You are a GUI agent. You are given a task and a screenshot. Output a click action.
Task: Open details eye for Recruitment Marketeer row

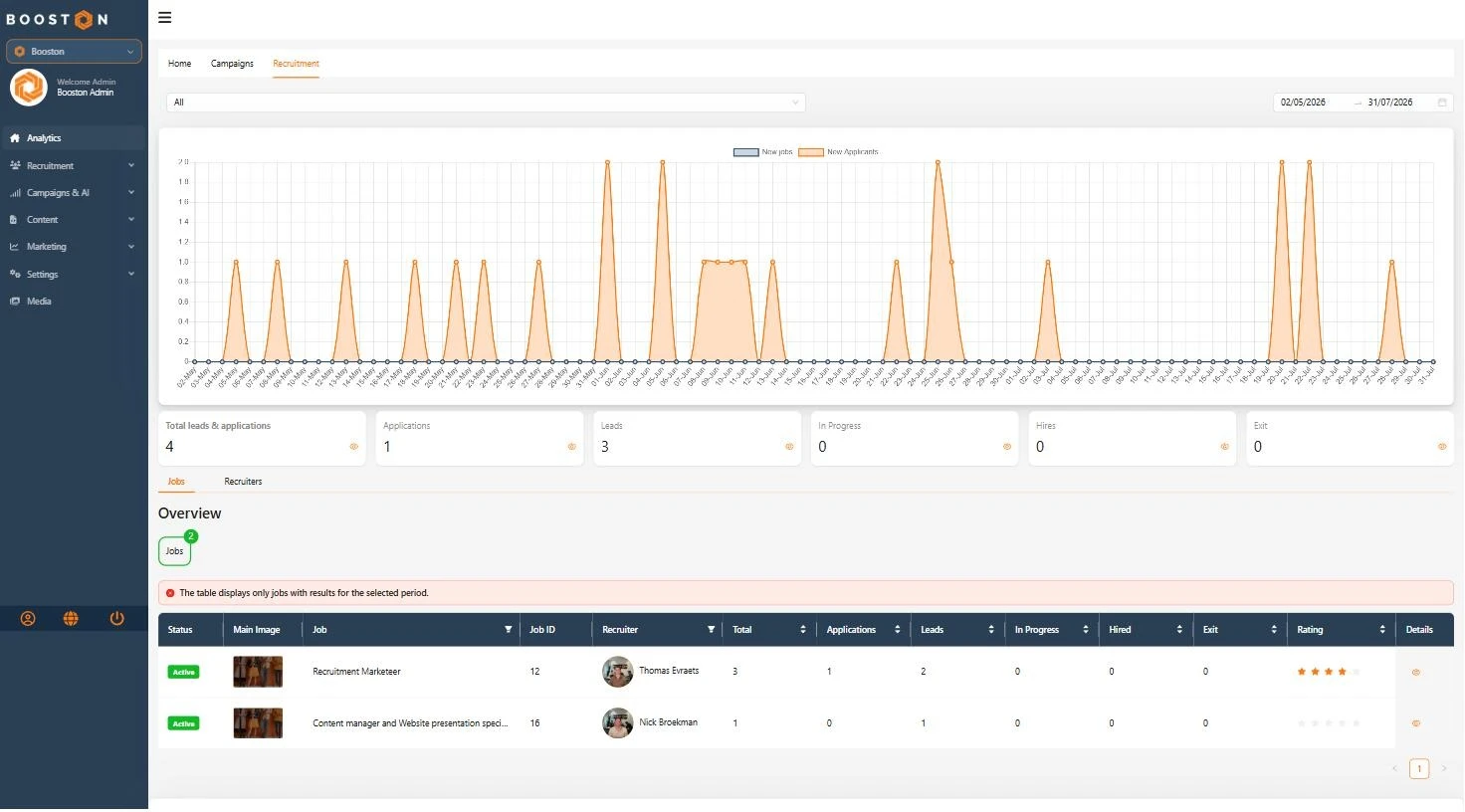1416,673
